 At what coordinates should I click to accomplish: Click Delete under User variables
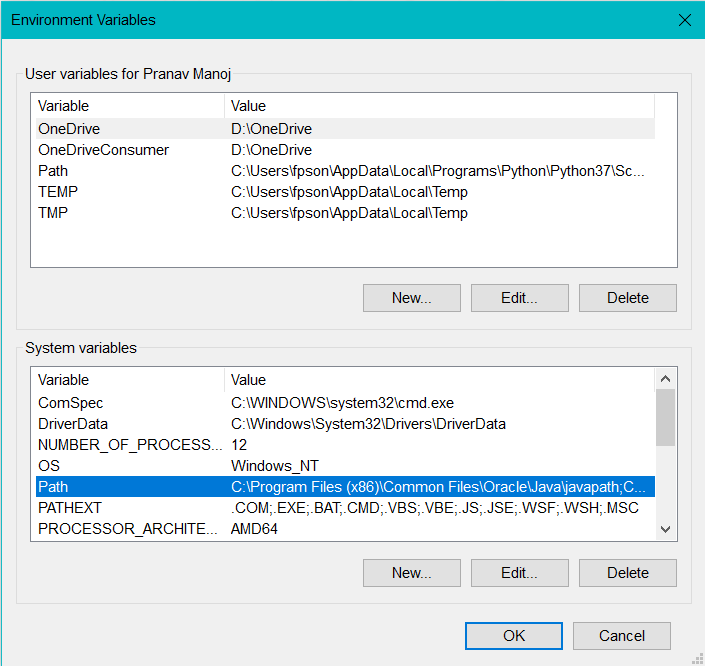pyautogui.click(x=627, y=298)
